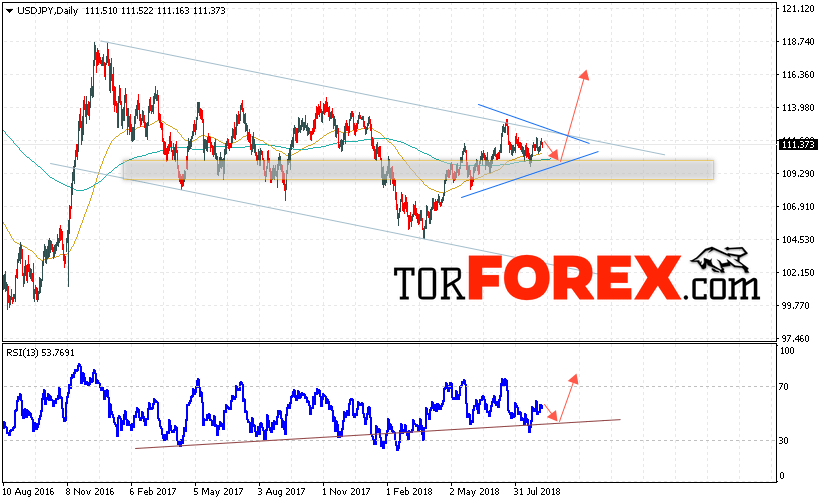Click the 2 May 2018 date label
The width and height of the screenshot is (819, 503).
click(x=475, y=492)
